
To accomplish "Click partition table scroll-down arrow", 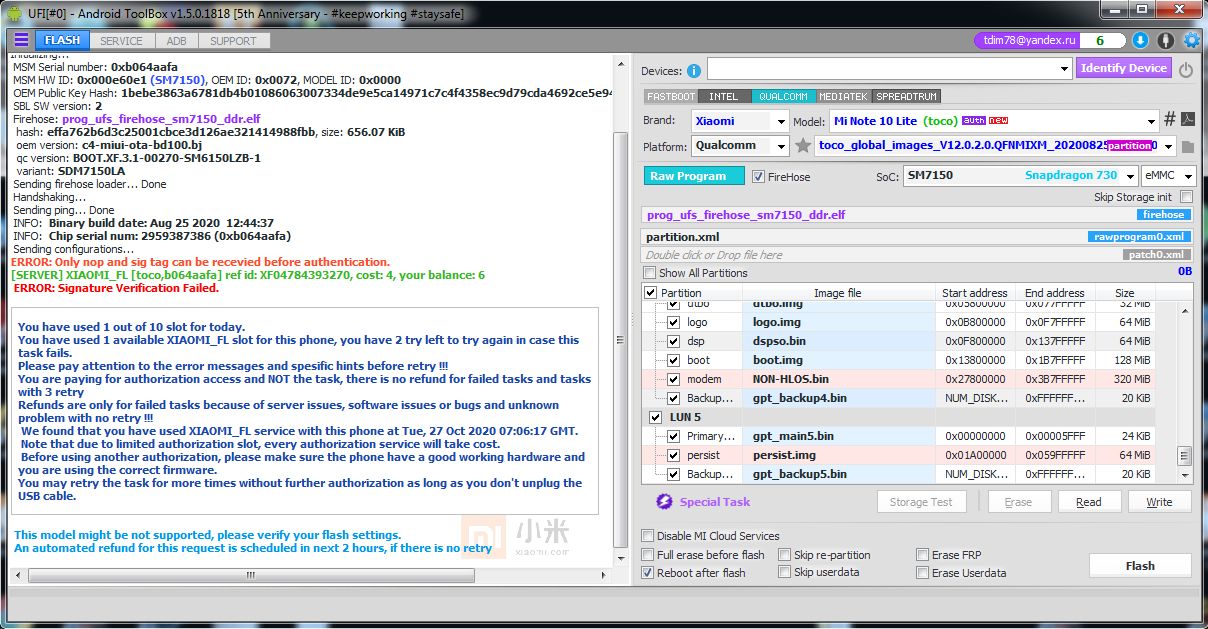I will tap(1184, 476).
